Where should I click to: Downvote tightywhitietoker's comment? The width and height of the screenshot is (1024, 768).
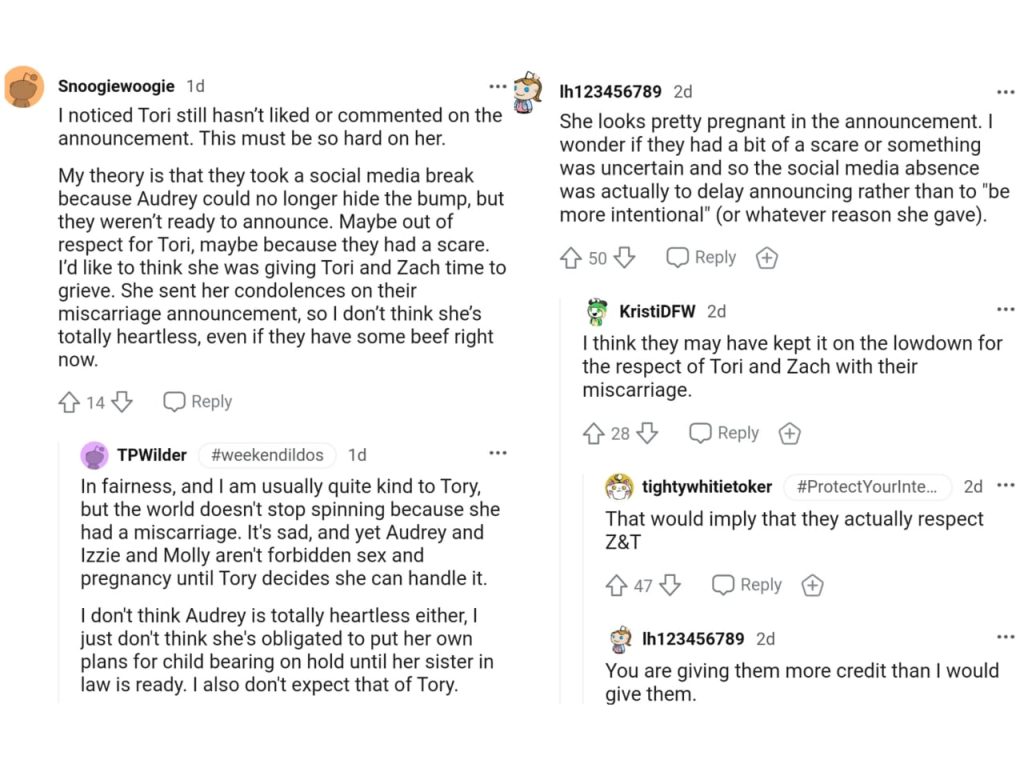click(x=670, y=585)
